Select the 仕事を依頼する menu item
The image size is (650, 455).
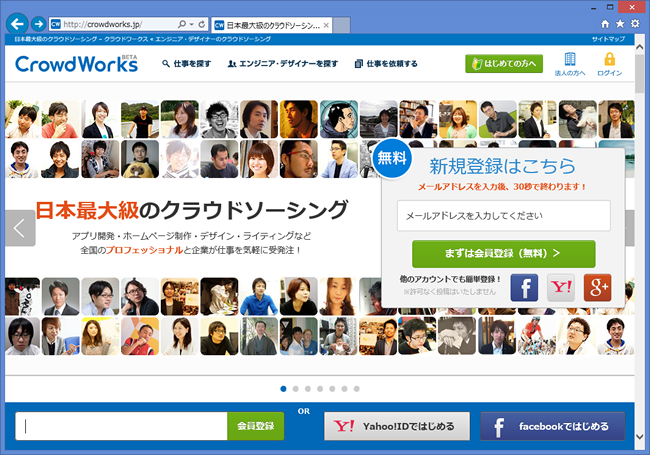385,64
